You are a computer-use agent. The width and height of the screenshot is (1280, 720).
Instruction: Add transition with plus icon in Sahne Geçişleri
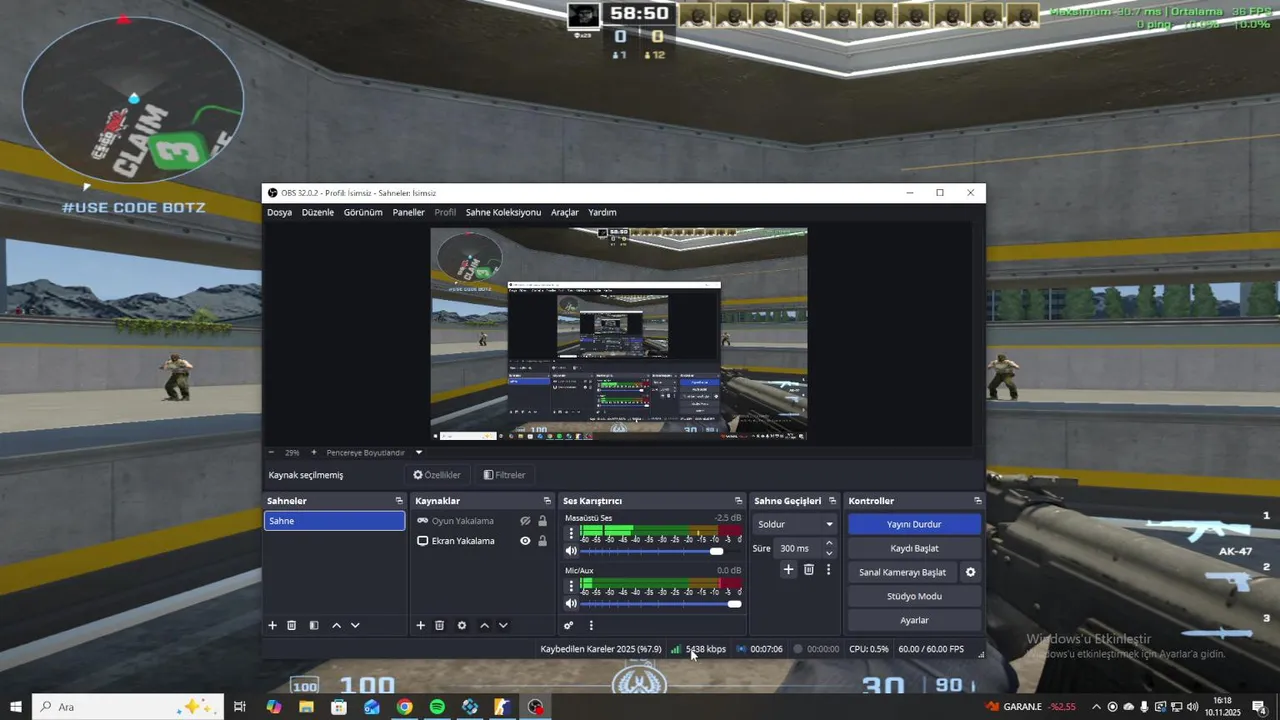point(788,569)
